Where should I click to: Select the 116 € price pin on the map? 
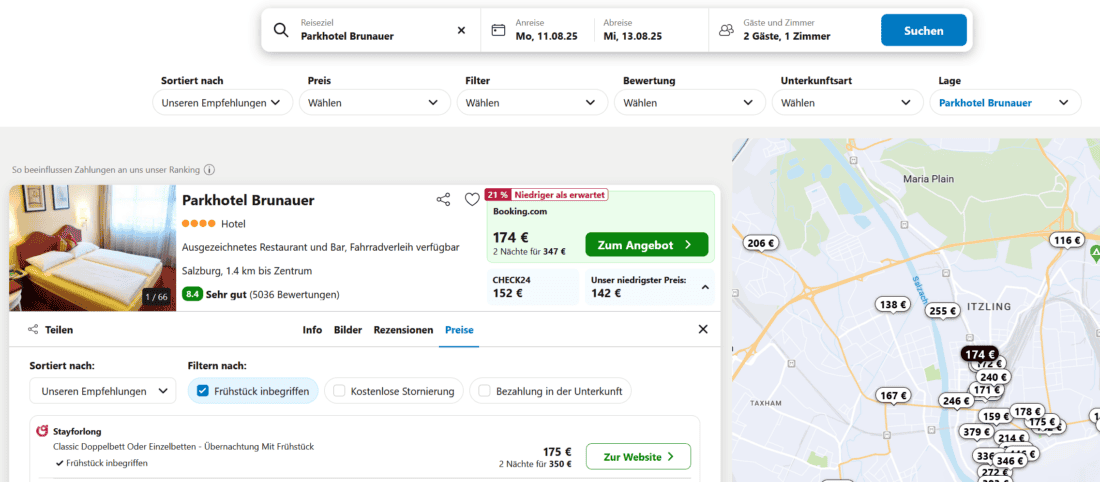[x=1067, y=240]
